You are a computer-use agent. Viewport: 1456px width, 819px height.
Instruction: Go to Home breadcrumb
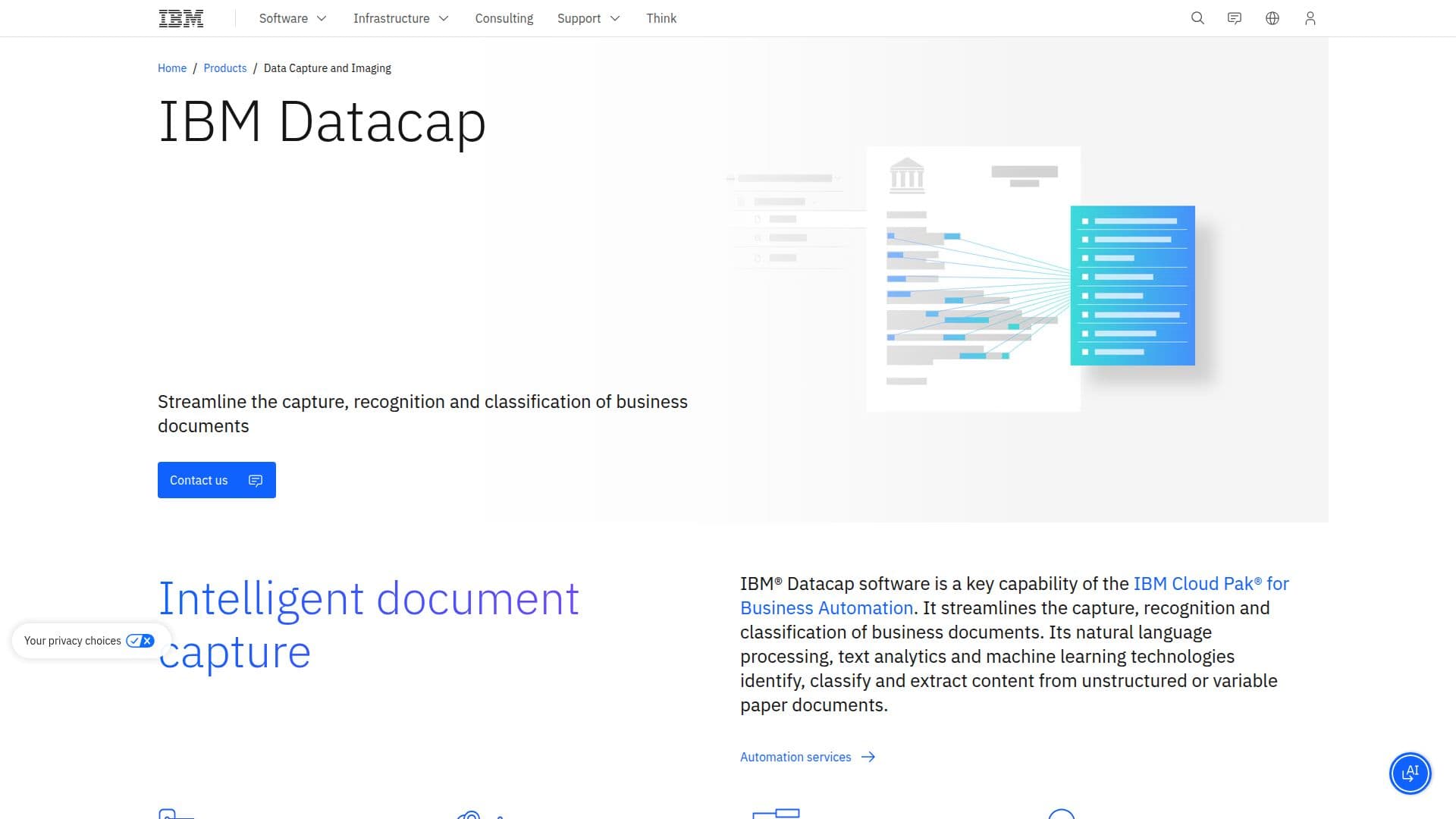tap(172, 68)
